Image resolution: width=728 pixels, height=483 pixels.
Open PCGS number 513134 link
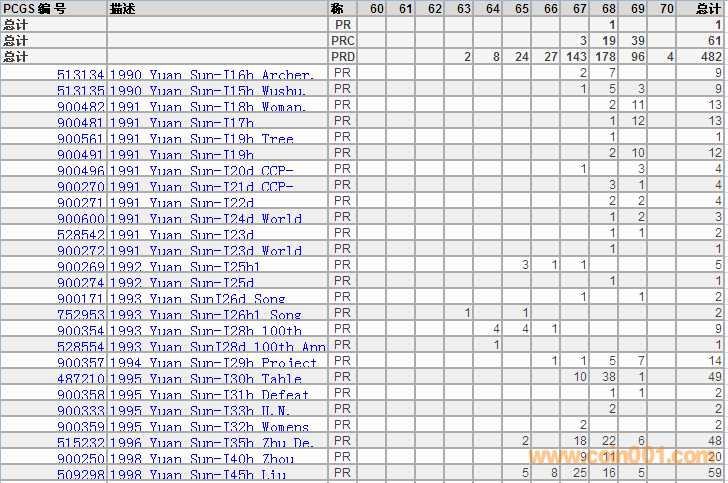pos(80,74)
